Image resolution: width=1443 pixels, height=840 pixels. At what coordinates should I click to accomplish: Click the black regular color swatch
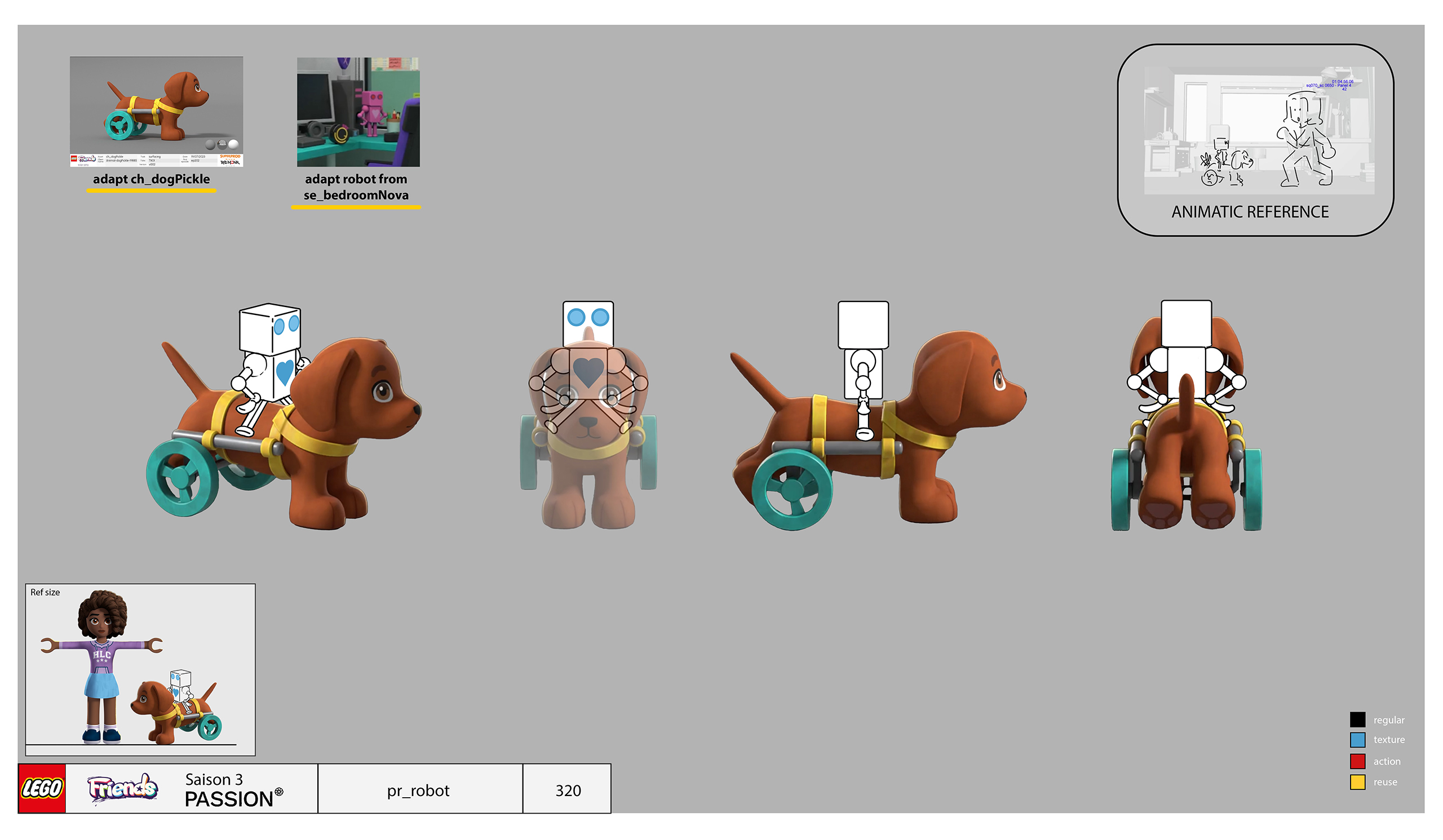pos(1357,719)
